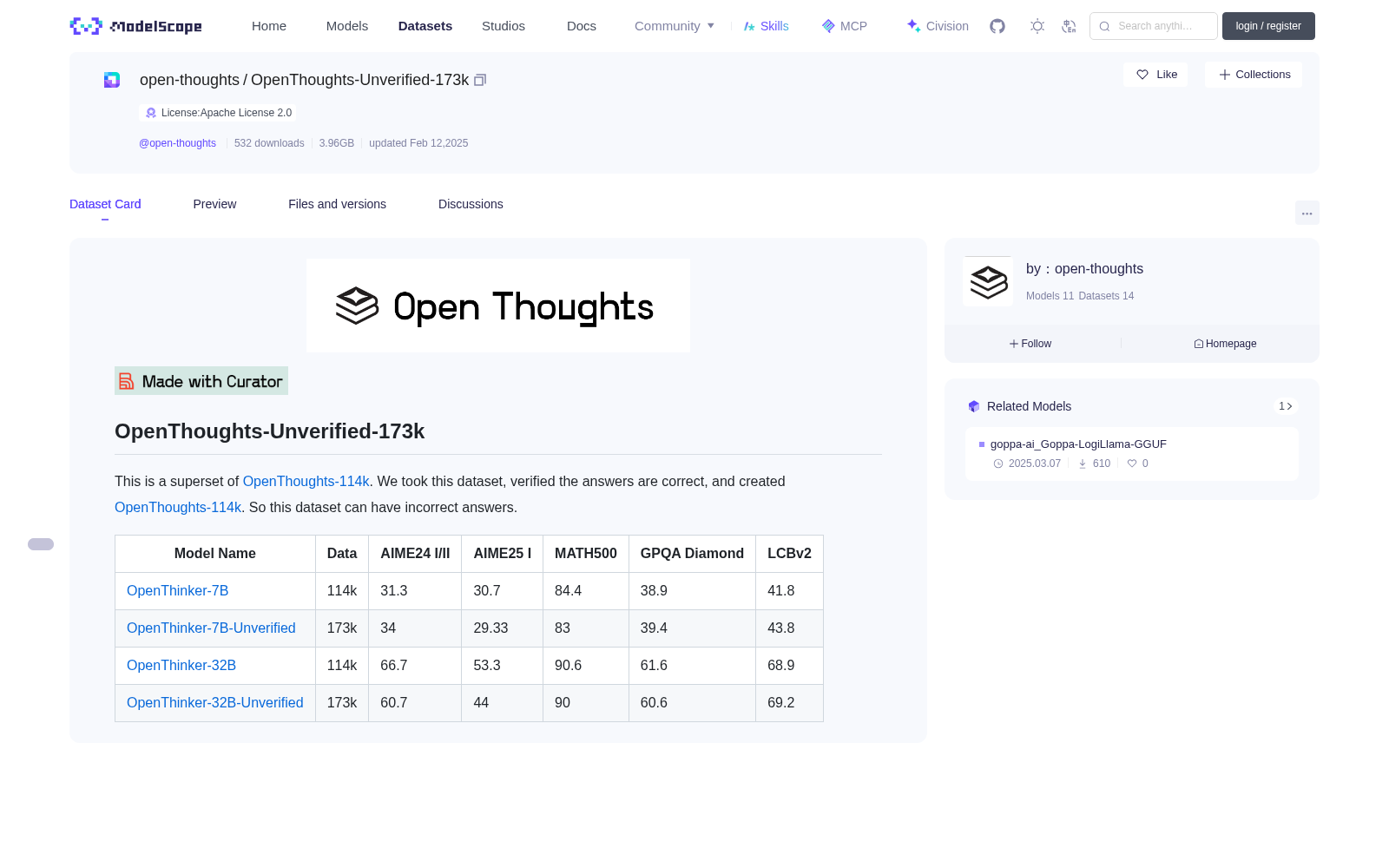Click the ModelScope logo
The height and width of the screenshot is (868, 1389).
coord(135,26)
